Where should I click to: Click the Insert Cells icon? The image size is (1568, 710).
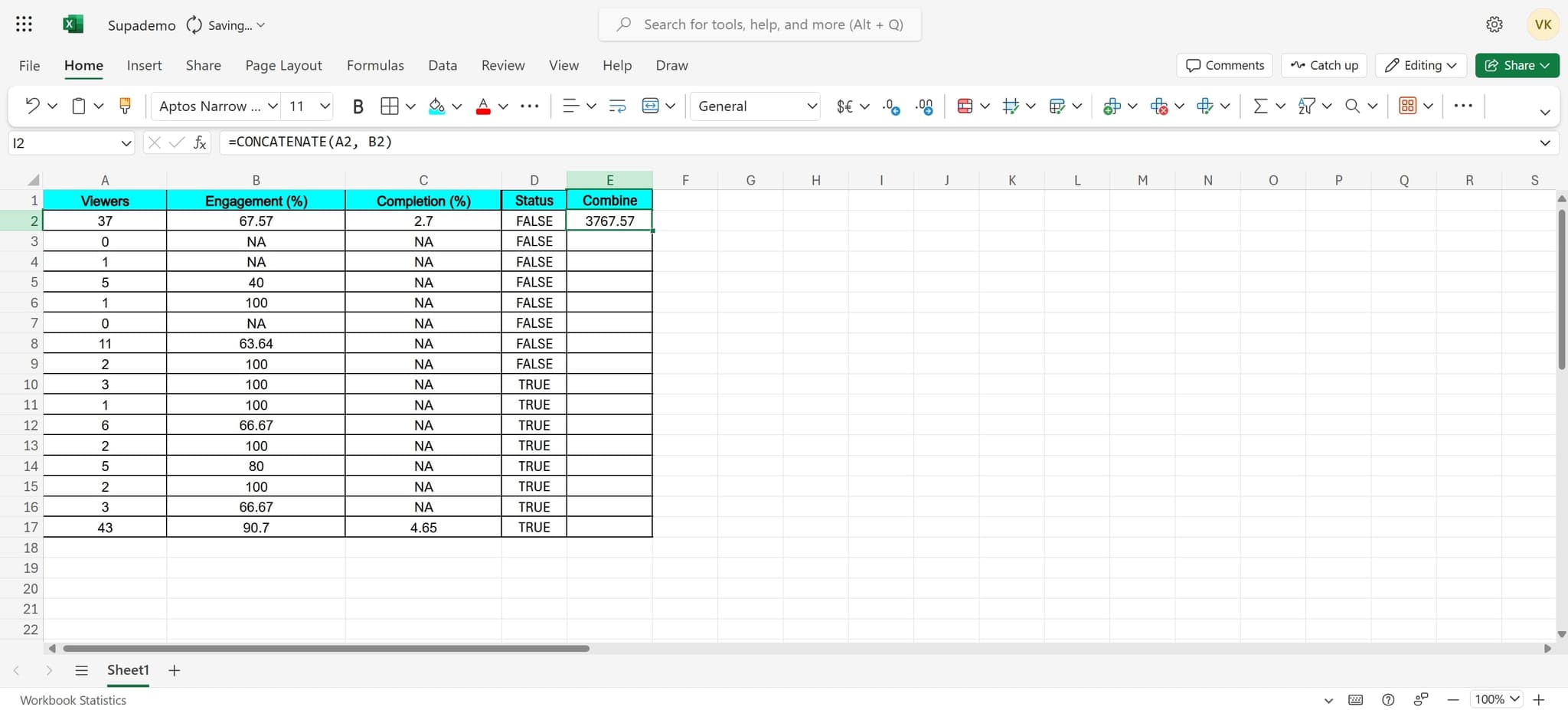coord(1112,106)
